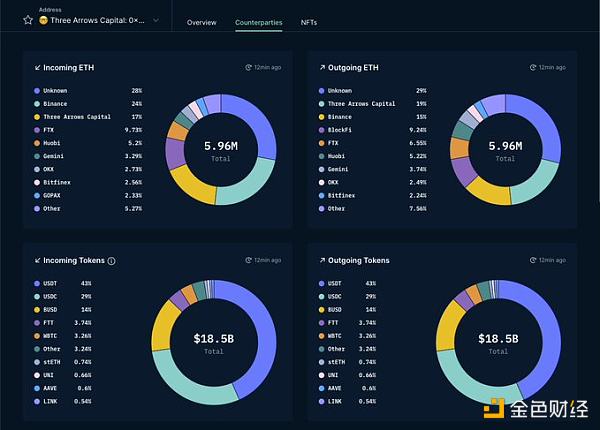Click Three Arrows Capital in Outgoing ETH legend
The height and width of the screenshot is (430, 600).
(362, 103)
